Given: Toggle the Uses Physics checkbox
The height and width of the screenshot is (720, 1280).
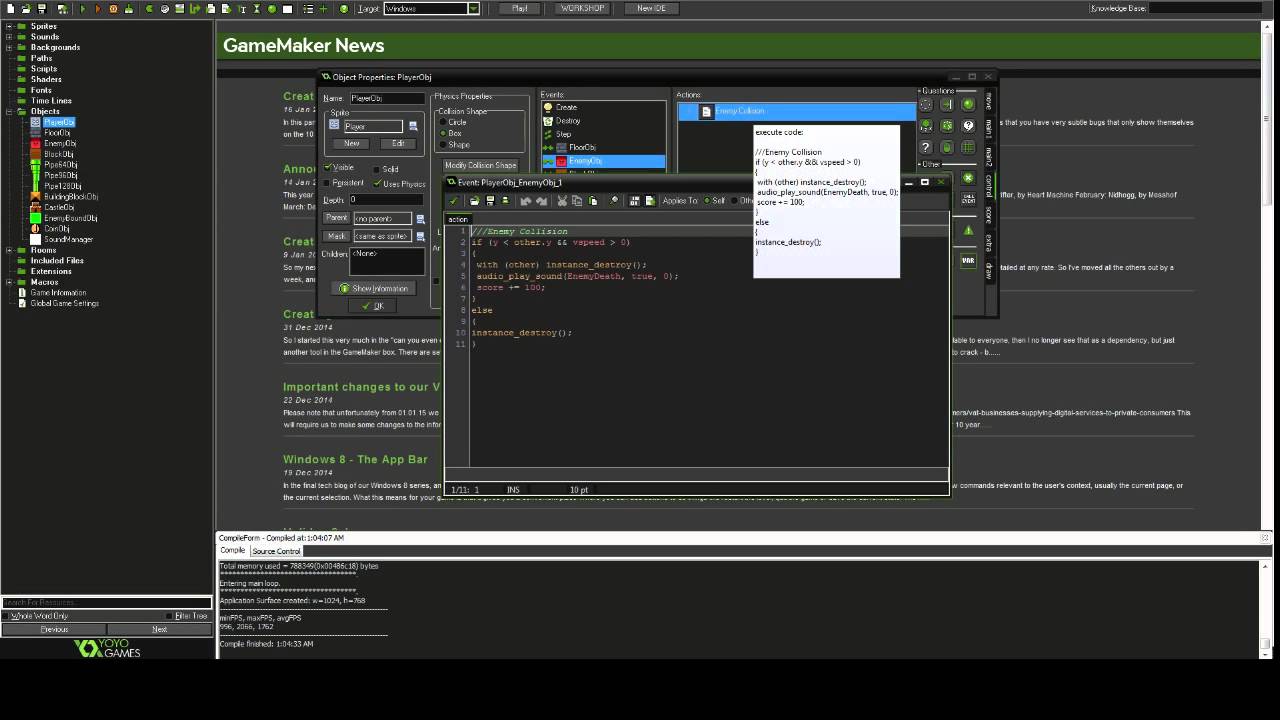Looking at the screenshot, I should coord(377,183).
